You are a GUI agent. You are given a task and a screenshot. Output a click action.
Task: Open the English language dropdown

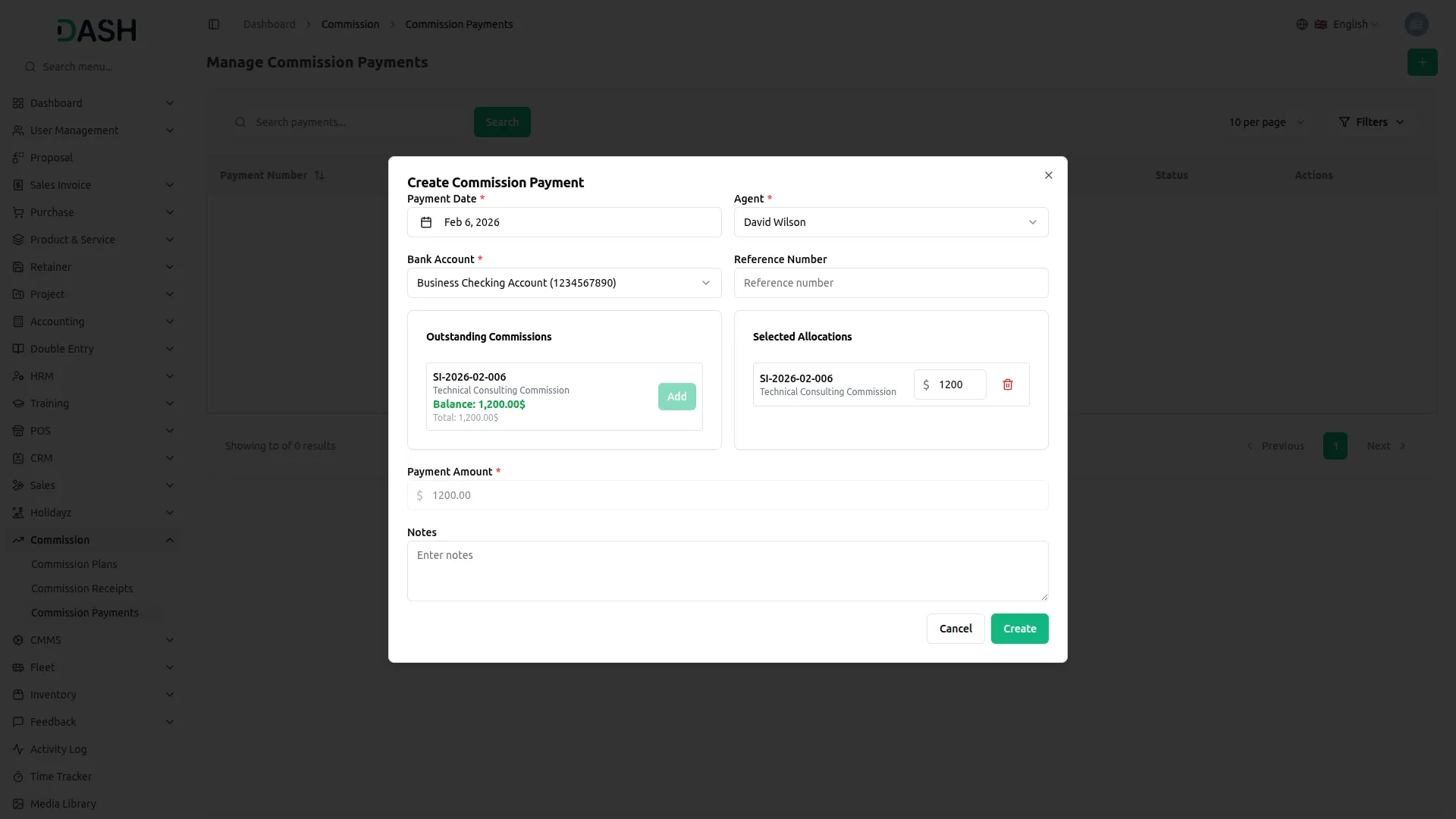[1347, 24]
